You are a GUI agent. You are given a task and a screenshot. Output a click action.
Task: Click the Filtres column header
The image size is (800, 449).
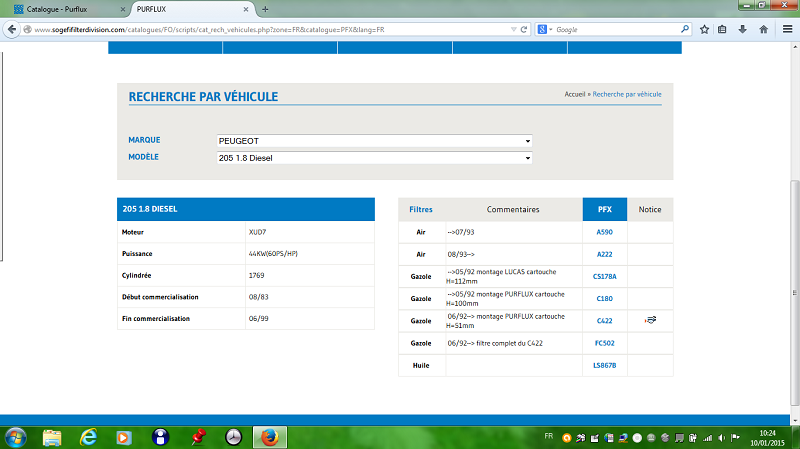[x=421, y=209]
